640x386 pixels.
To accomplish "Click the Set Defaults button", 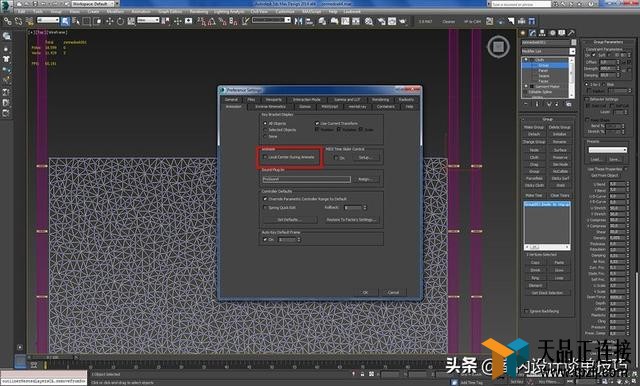I will click(289, 220).
